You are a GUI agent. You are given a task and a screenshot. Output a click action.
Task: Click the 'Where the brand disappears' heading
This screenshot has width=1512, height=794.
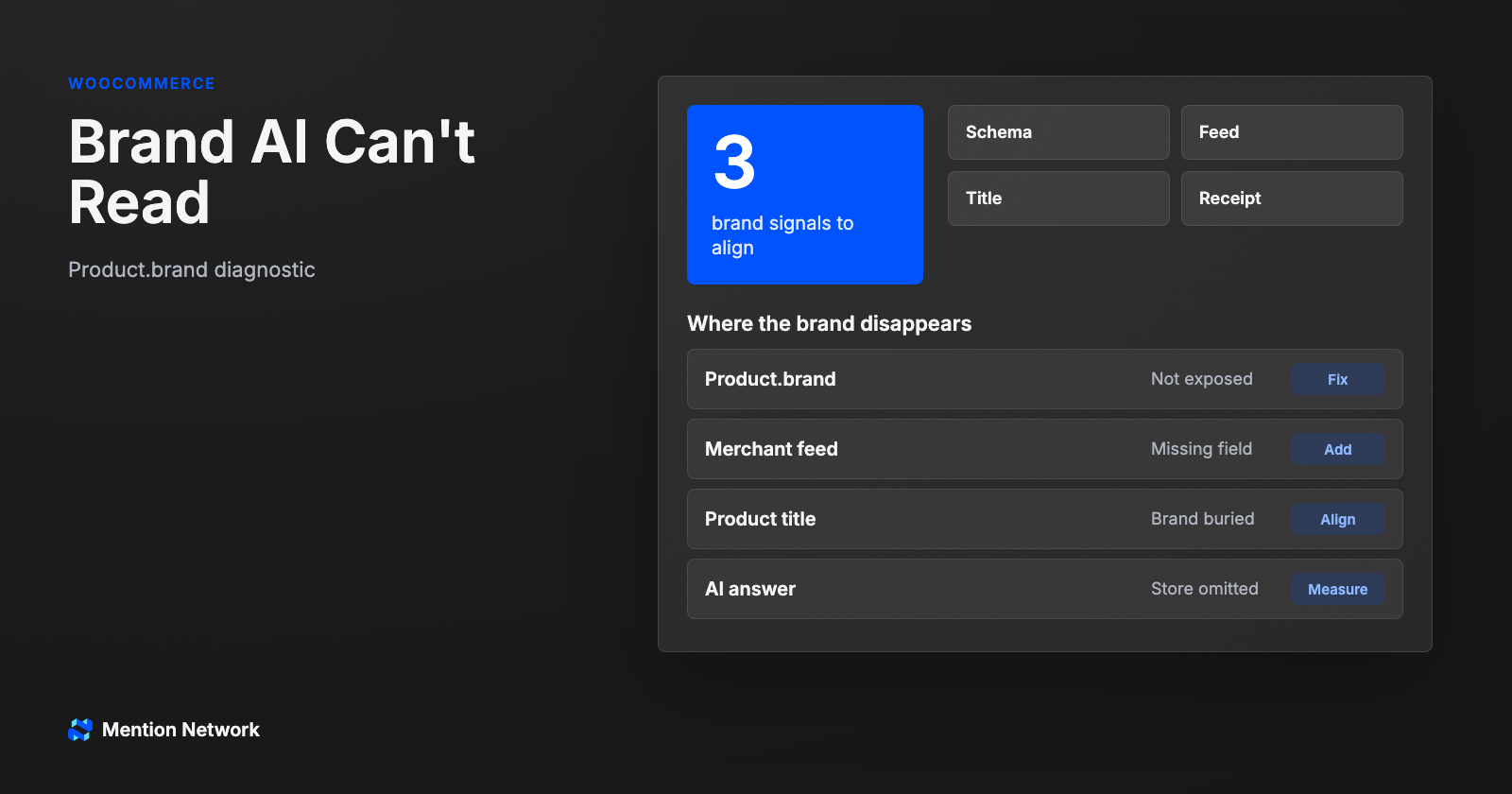click(x=830, y=323)
